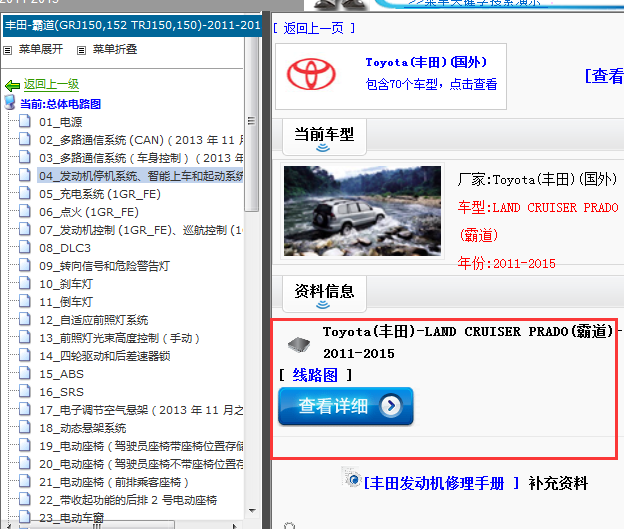Select 06_点火 (1GR_FE) item
This screenshot has height=529, width=624.
pyautogui.click(x=89, y=212)
